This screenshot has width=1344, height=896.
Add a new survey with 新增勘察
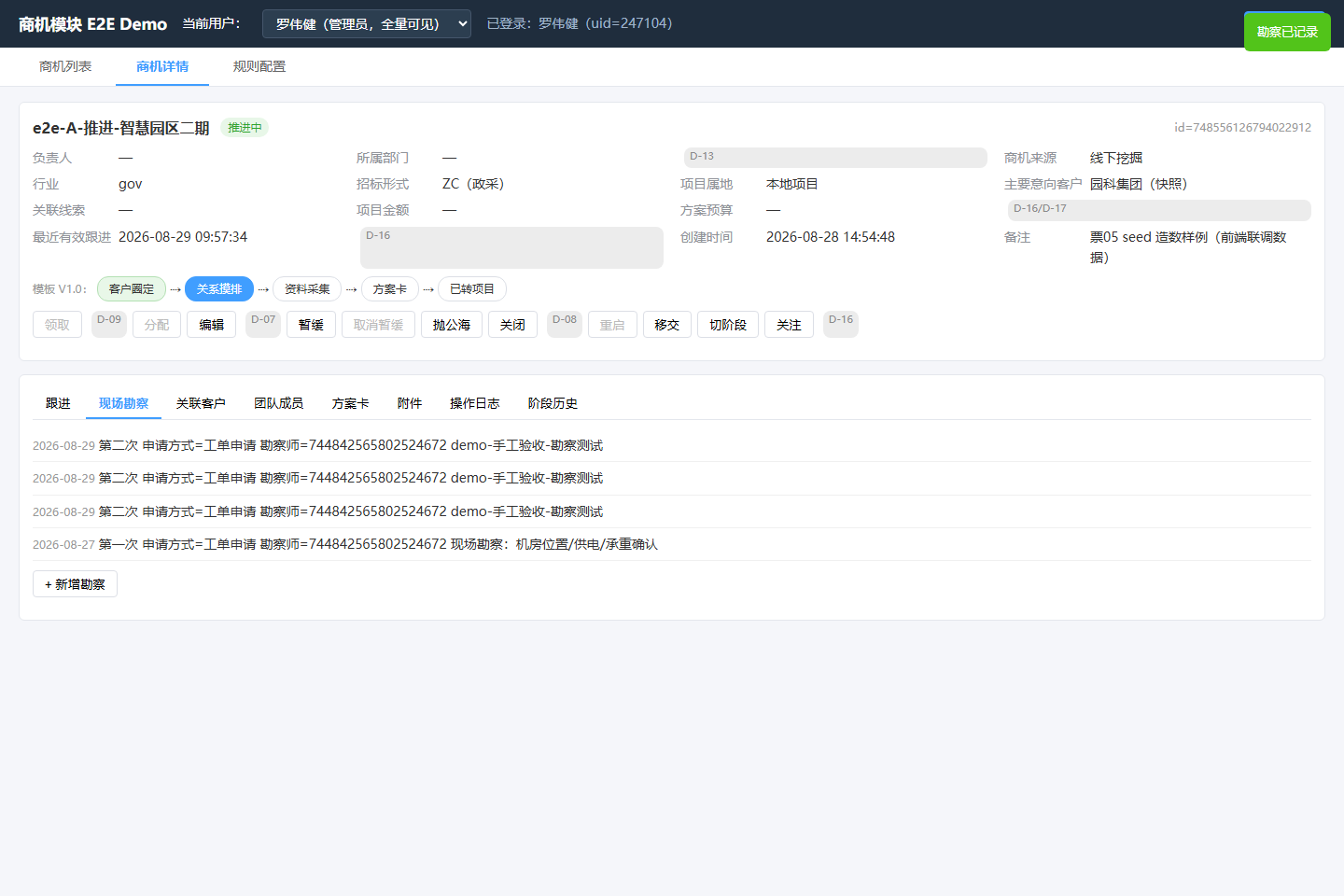pos(75,584)
